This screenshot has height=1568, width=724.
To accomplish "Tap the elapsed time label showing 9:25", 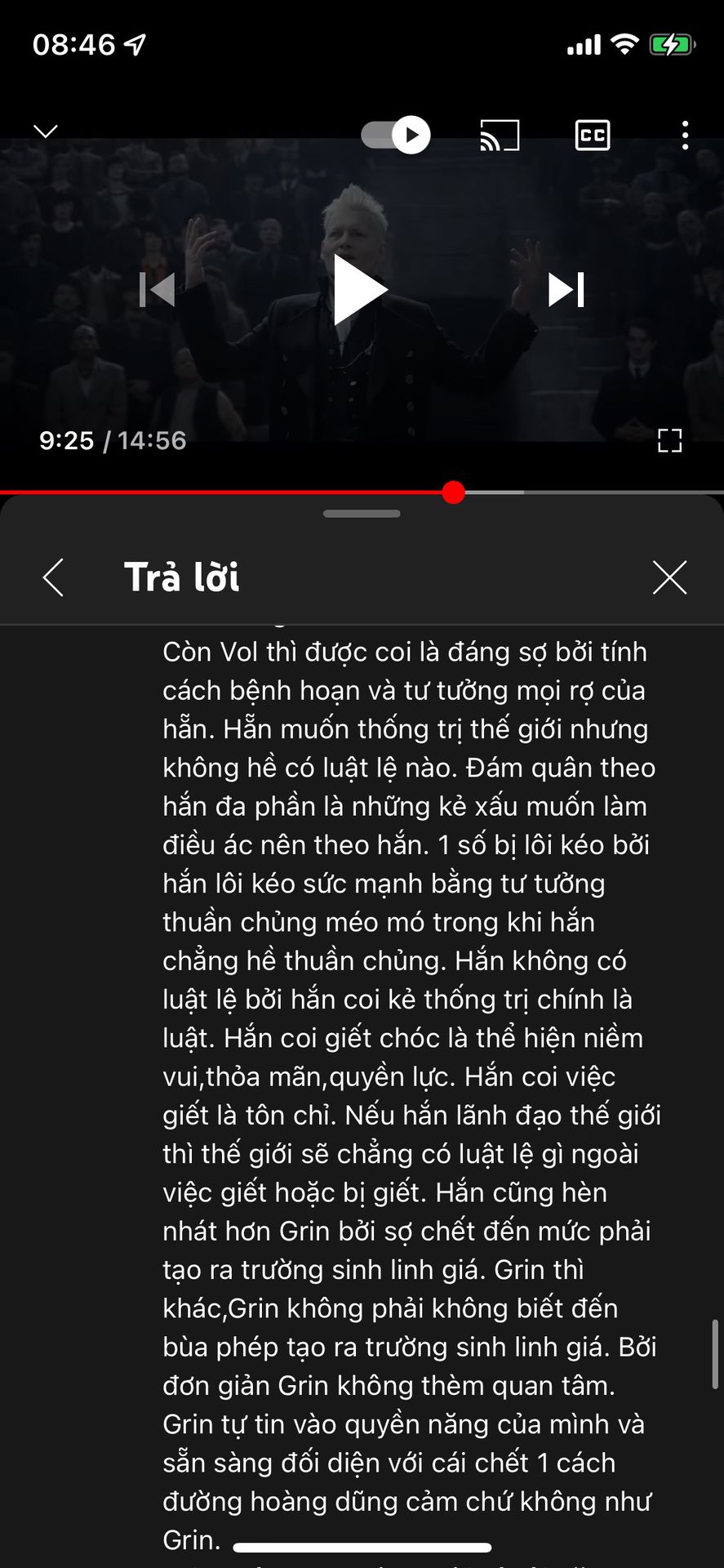I will click(67, 441).
